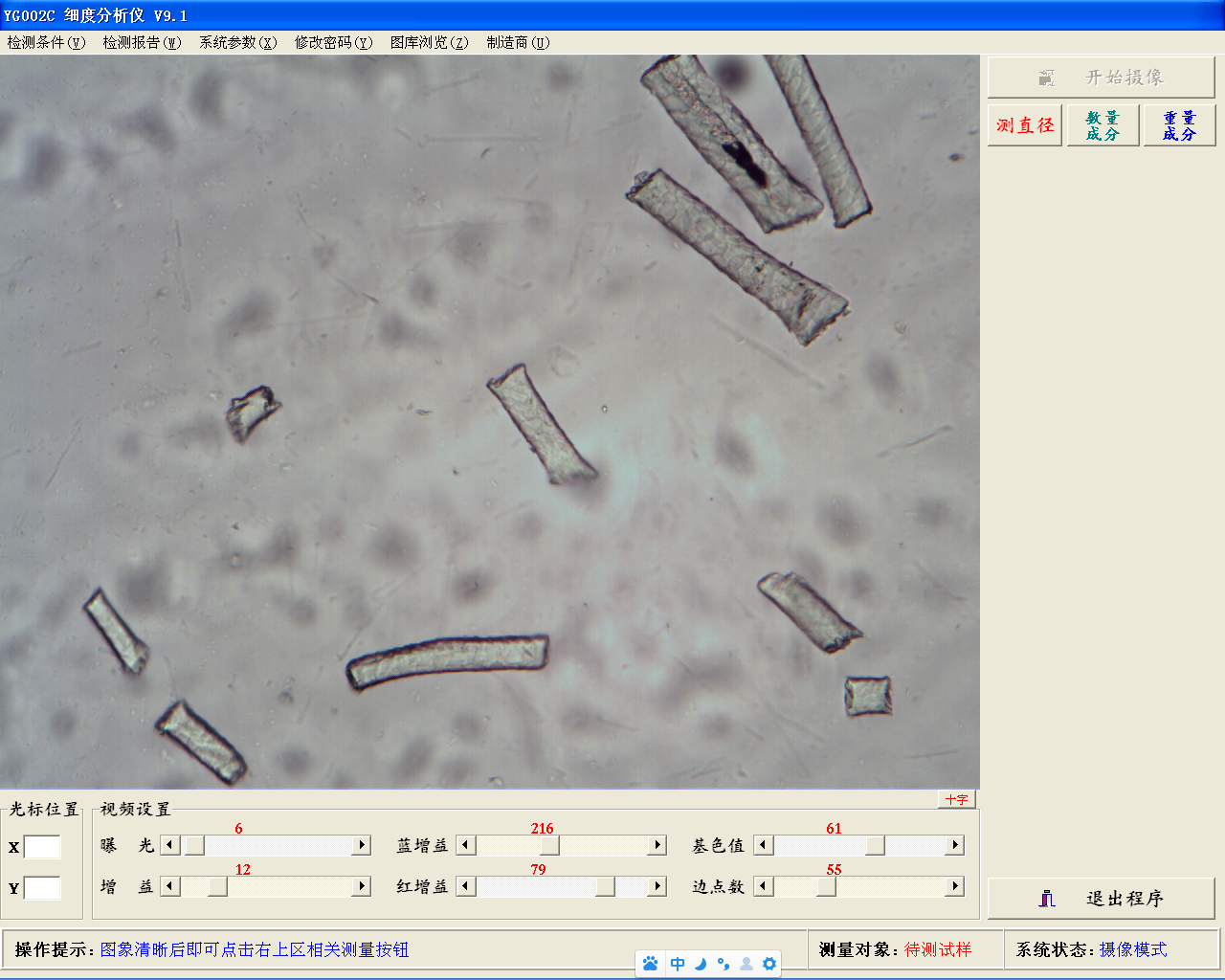1225x980 pixels.
Task: Click the exit door icon on 退出程序
Action: pyautogui.click(x=1047, y=899)
